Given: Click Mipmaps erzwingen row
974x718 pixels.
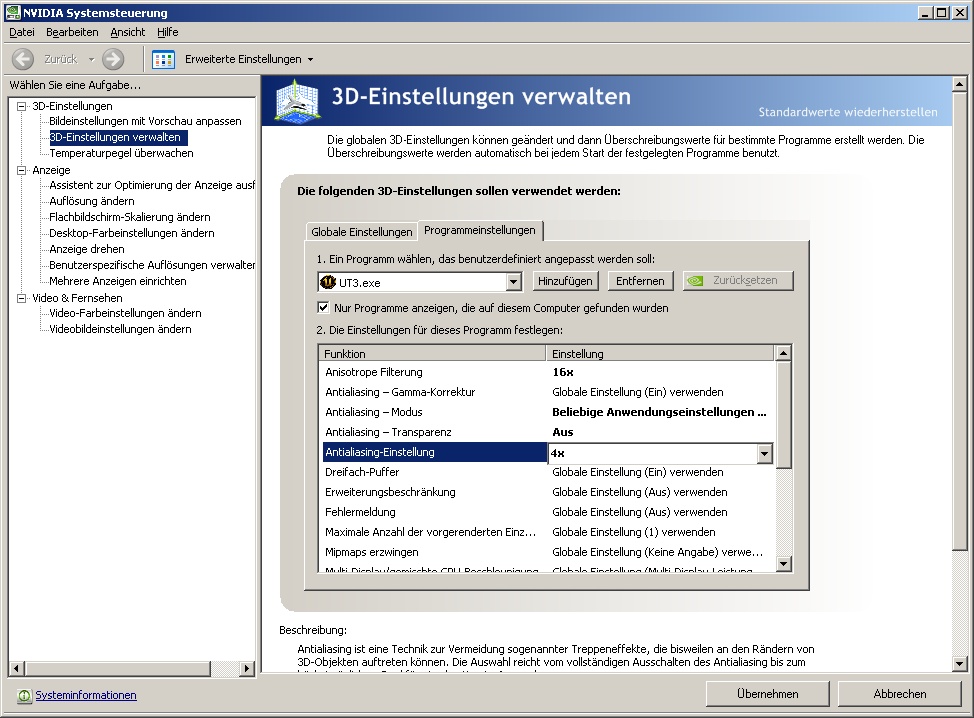Looking at the screenshot, I should (548, 552).
